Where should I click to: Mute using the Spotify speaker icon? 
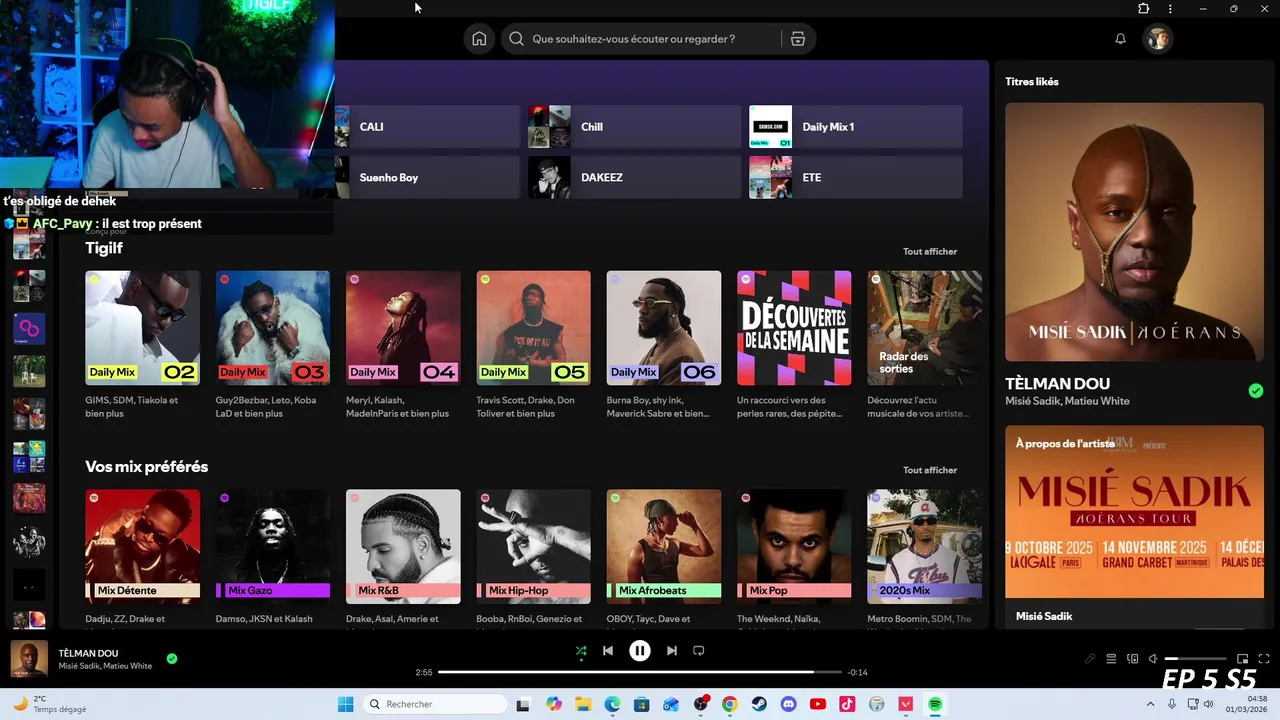[x=1153, y=659]
